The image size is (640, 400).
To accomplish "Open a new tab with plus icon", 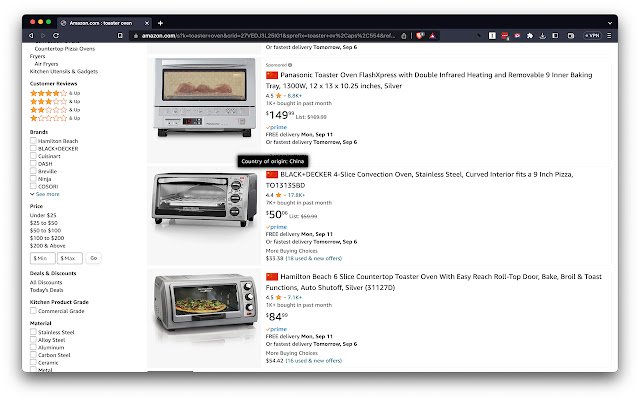I will 160,23.
